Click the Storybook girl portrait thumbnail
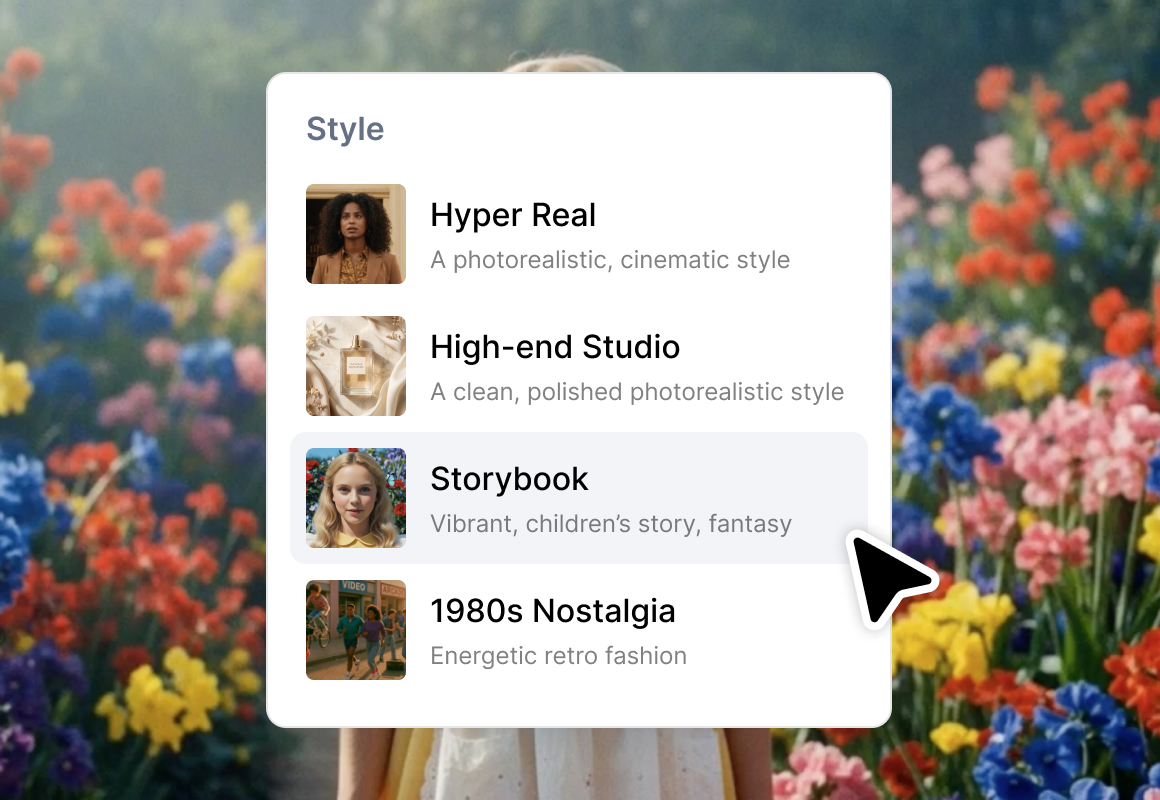The image size is (1160, 800). point(355,498)
